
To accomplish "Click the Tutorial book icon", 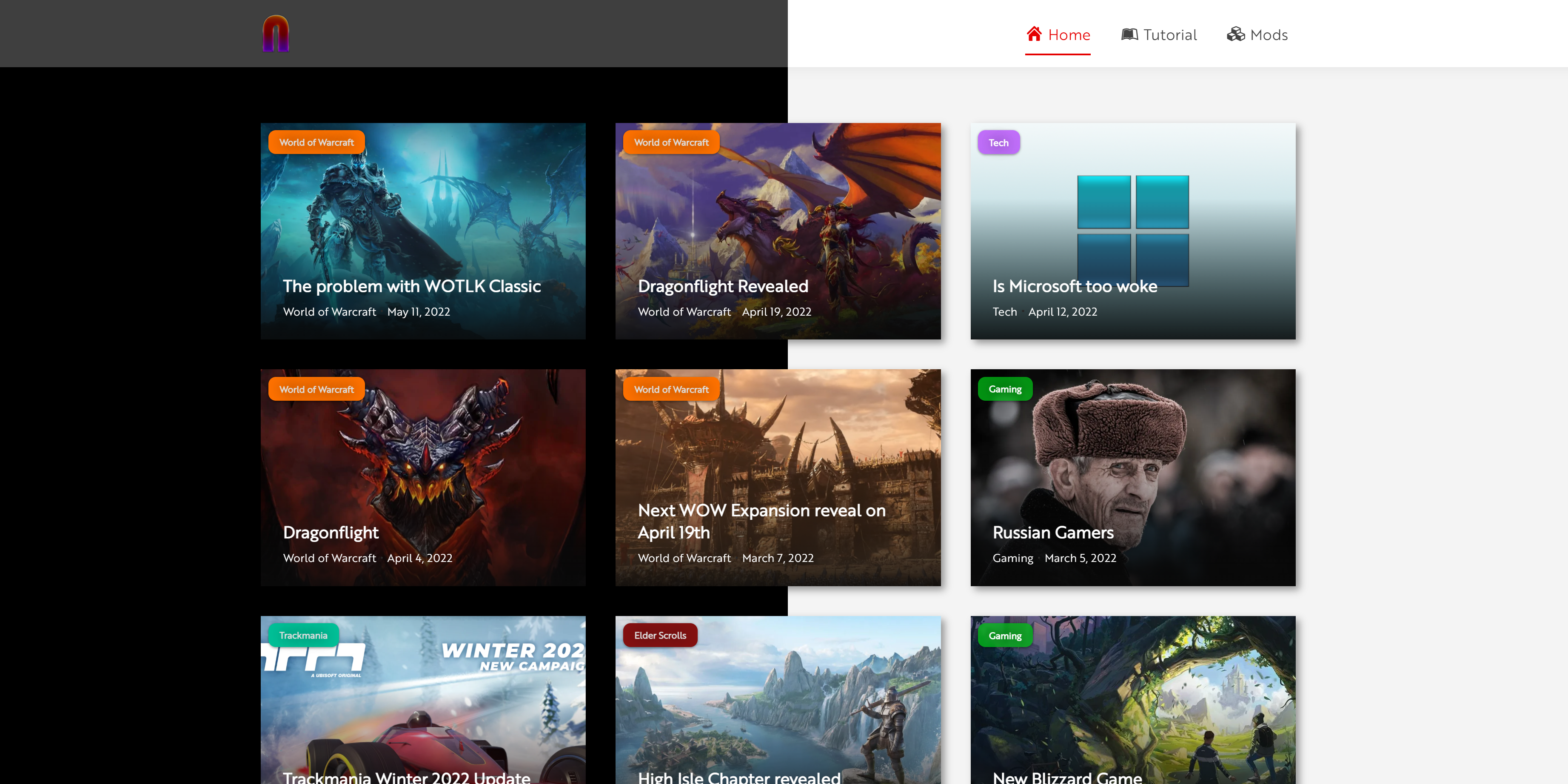I will pos(1129,35).
